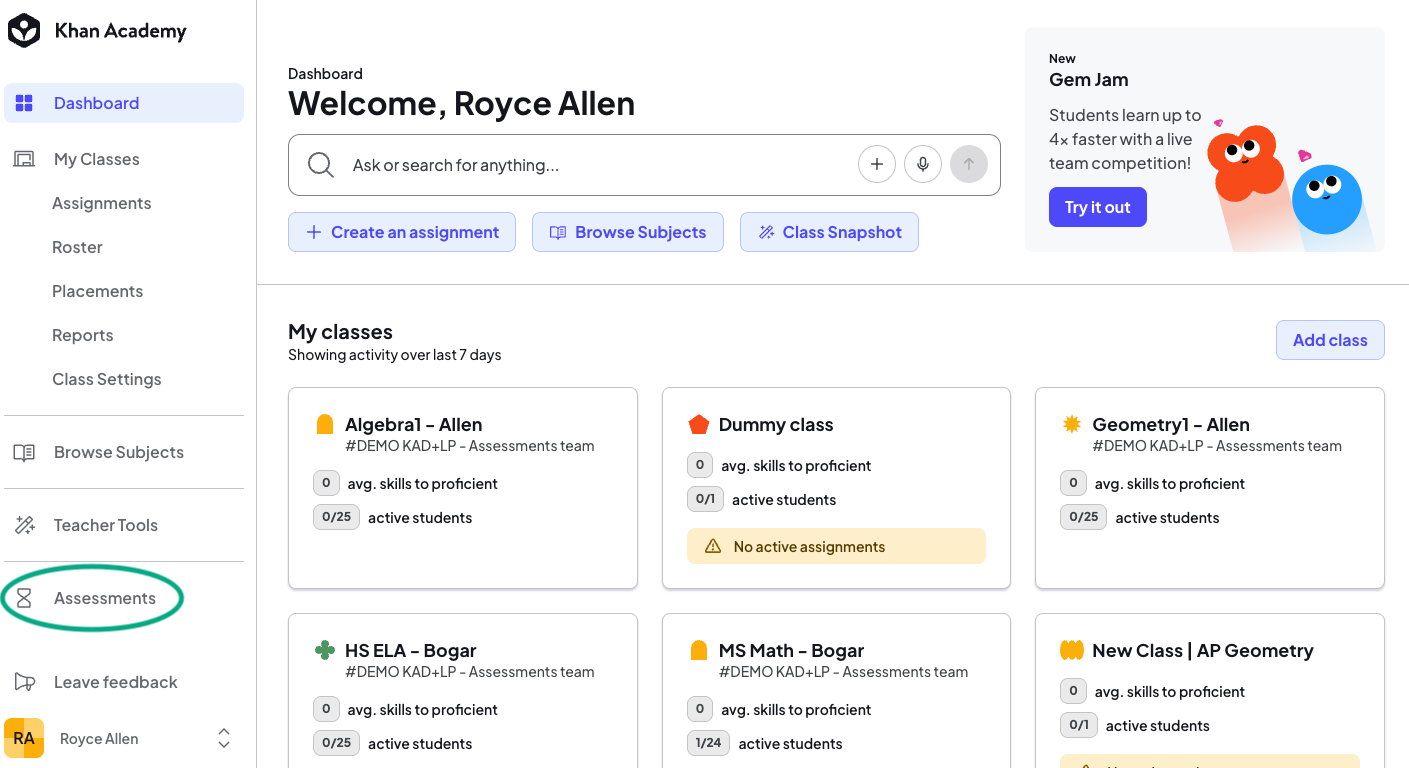Click the yellow AP Geometry class icon
1409x768 pixels.
click(1072, 650)
